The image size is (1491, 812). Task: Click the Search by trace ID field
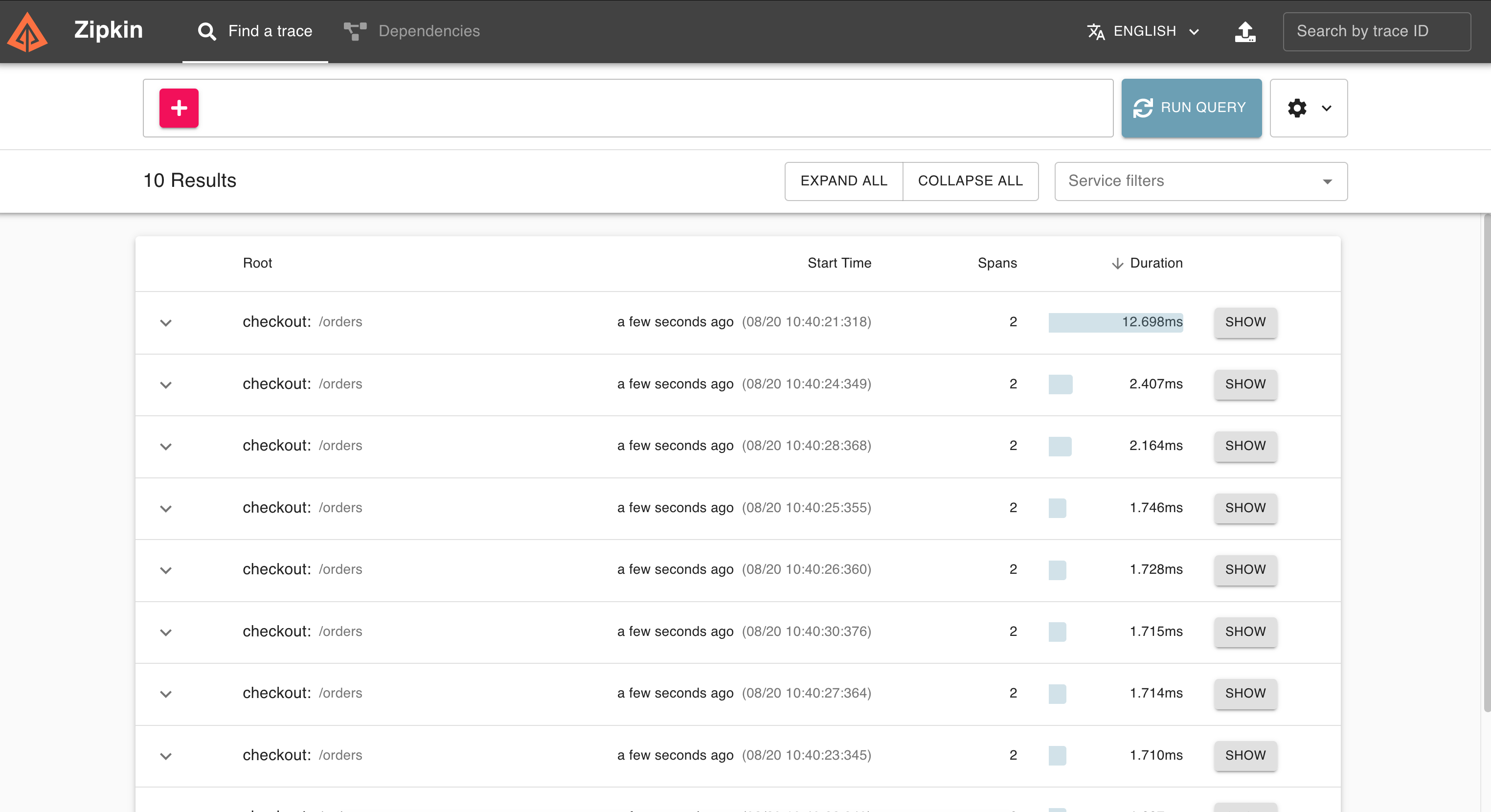[x=1376, y=31]
